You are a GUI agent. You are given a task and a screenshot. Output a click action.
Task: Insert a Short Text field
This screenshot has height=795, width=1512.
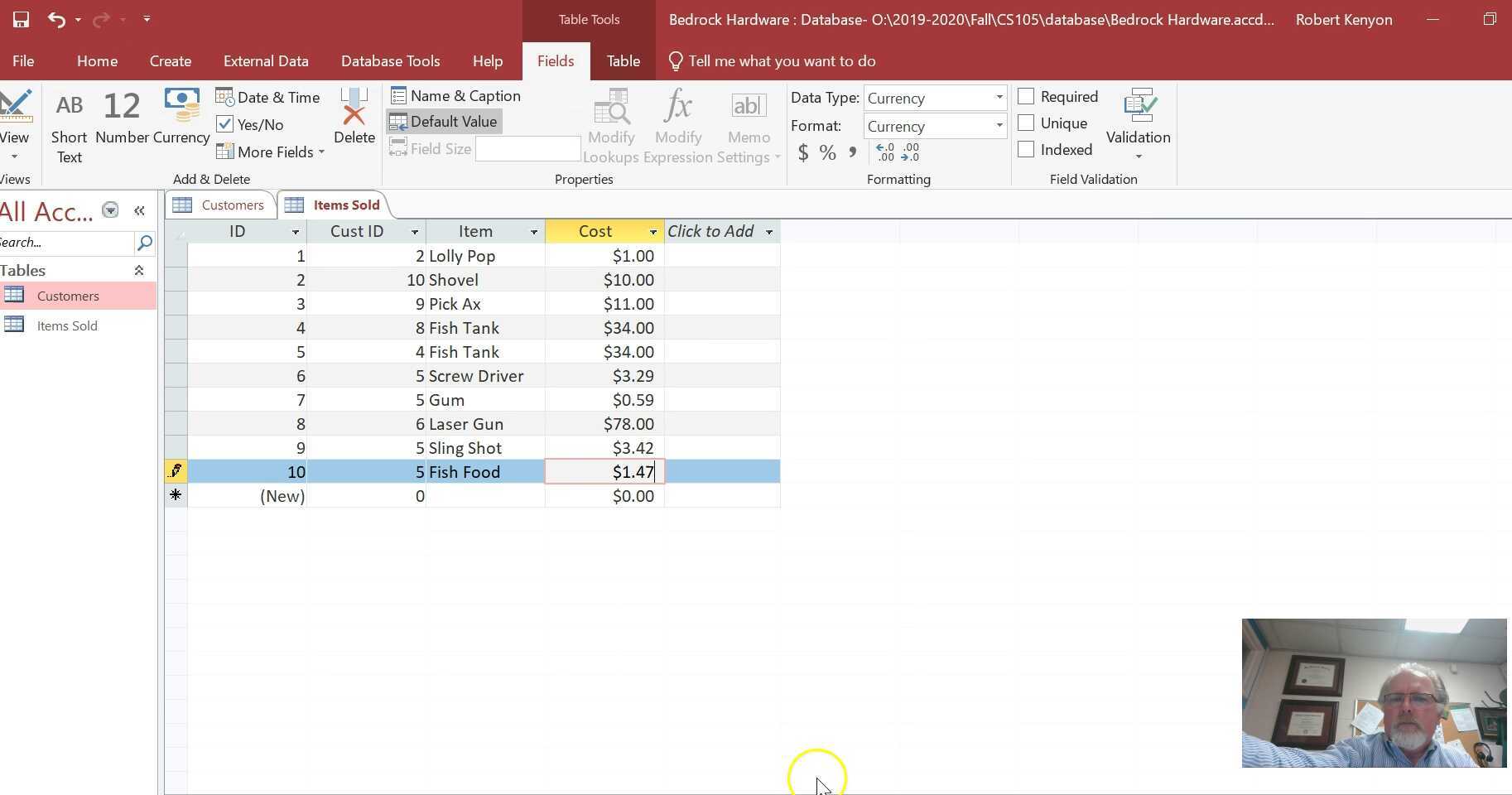click(69, 127)
